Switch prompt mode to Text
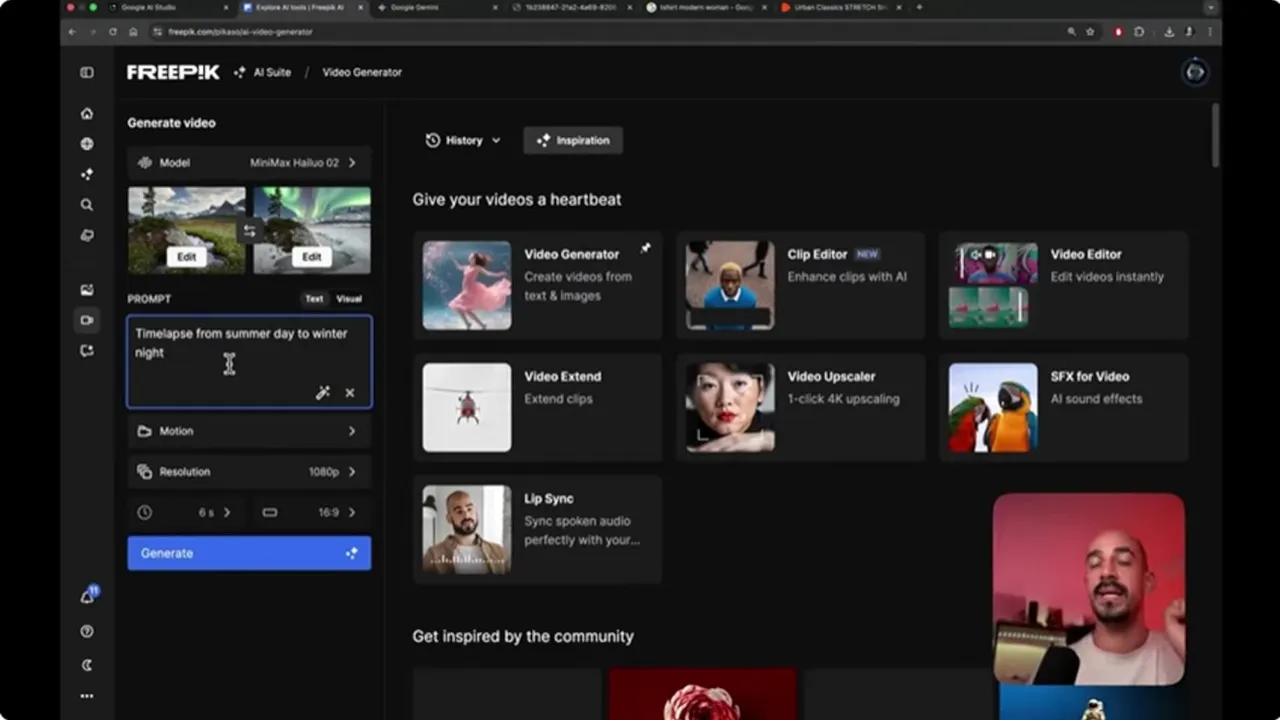The width and height of the screenshot is (1280, 720). click(314, 298)
